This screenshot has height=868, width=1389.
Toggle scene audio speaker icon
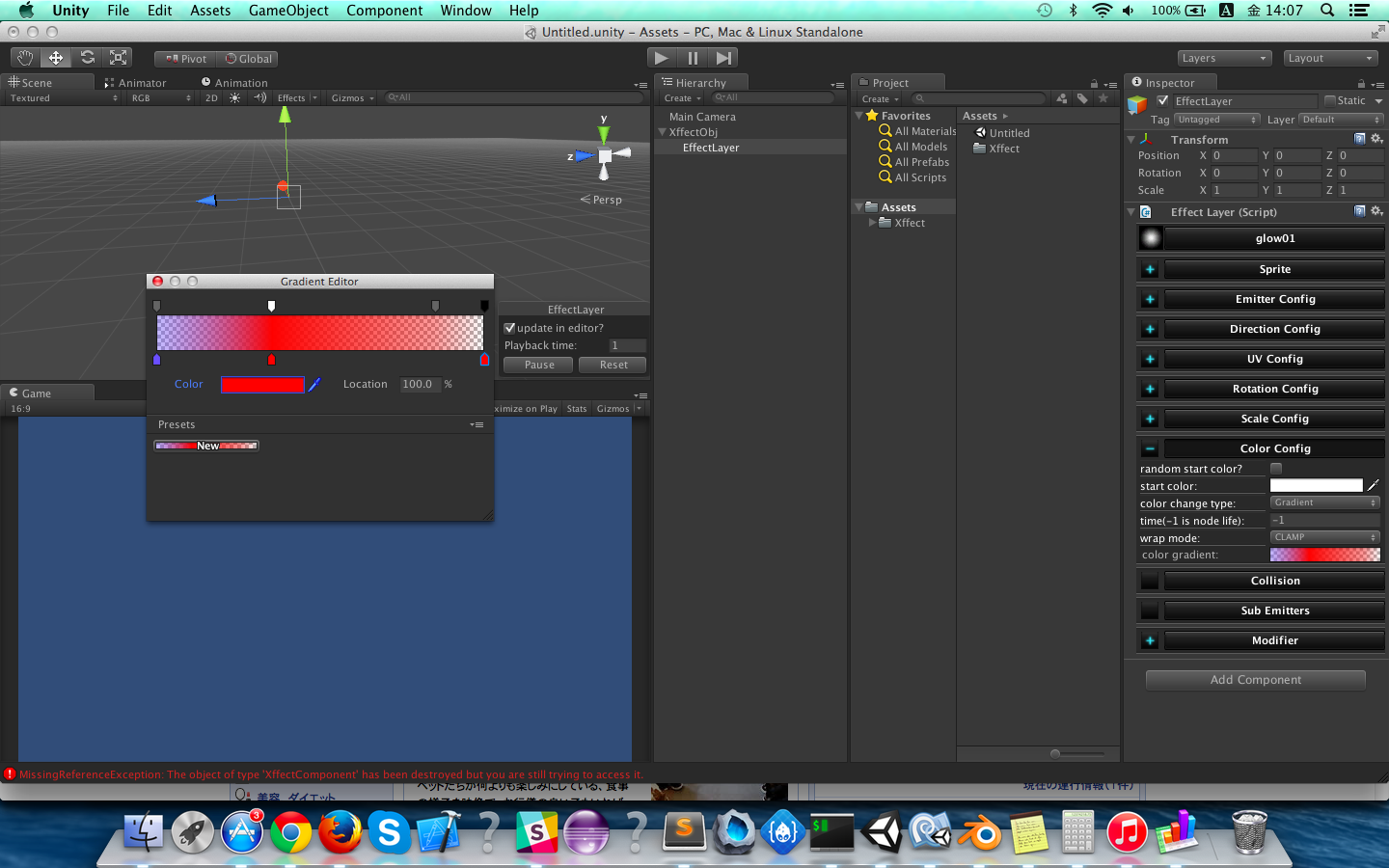pyautogui.click(x=259, y=97)
